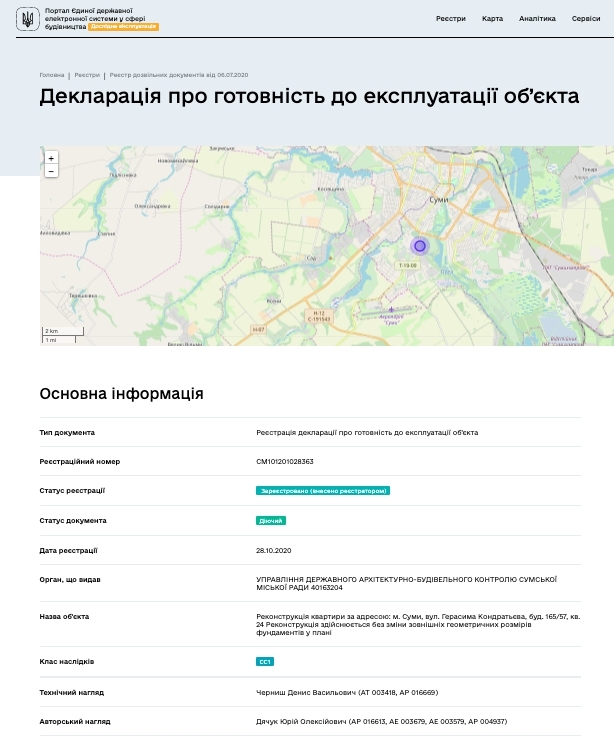The width and height of the screenshot is (614, 743).
Task: Click the Основна інформація section heading
Action: coord(121,394)
